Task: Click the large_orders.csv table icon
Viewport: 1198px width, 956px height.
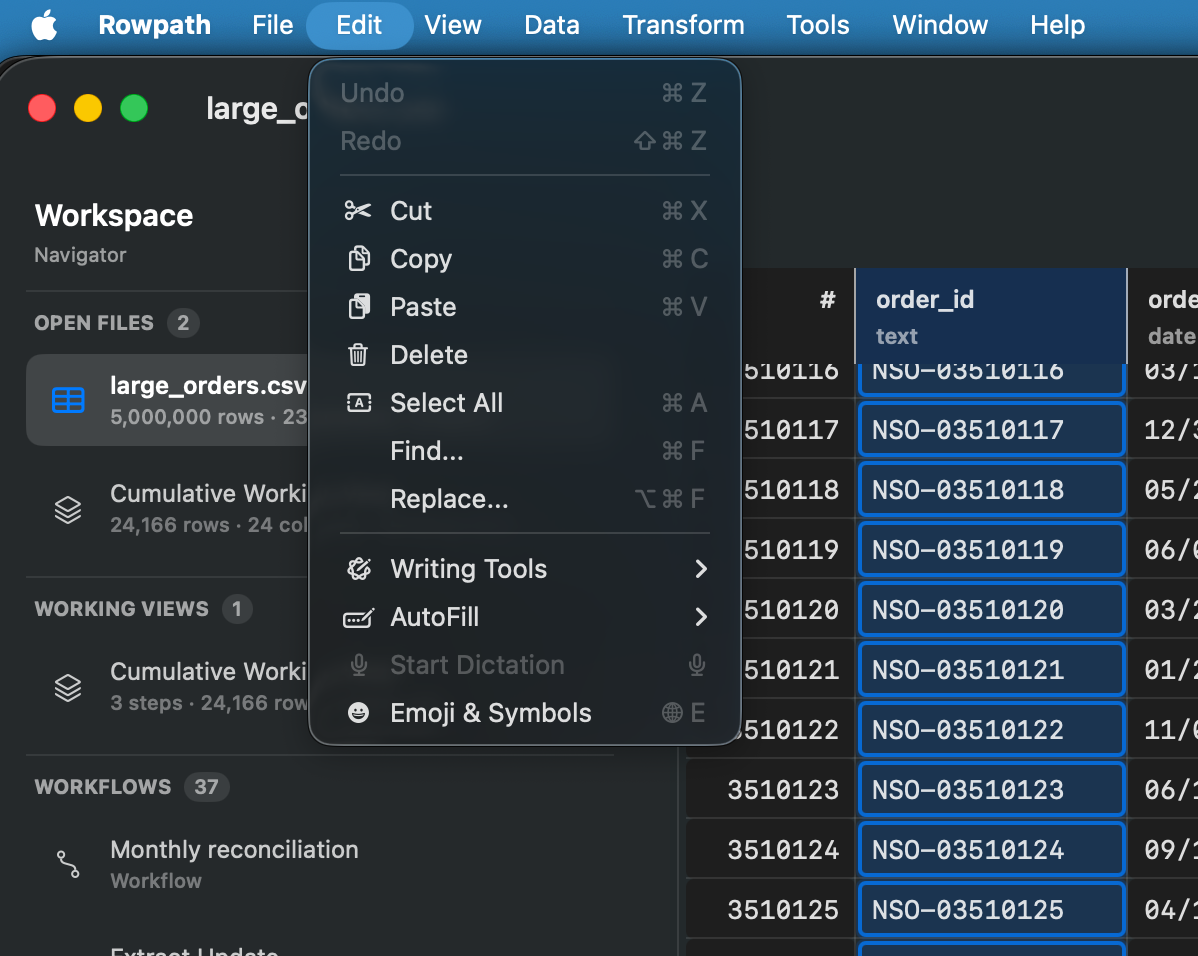Action: coord(68,400)
